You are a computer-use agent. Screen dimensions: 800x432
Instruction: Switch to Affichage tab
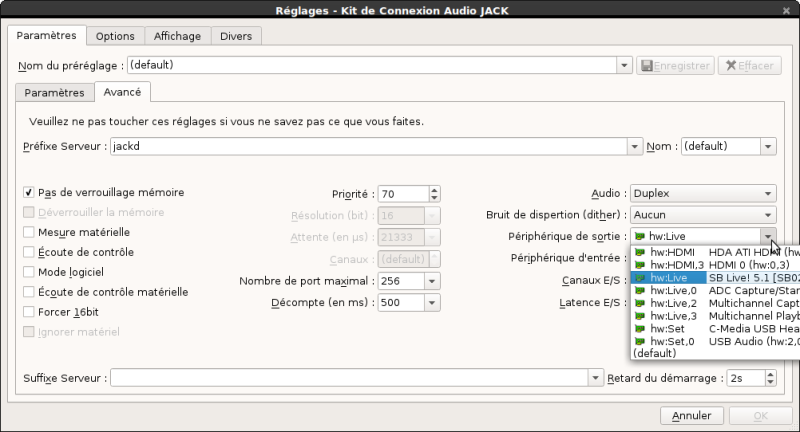pos(178,36)
